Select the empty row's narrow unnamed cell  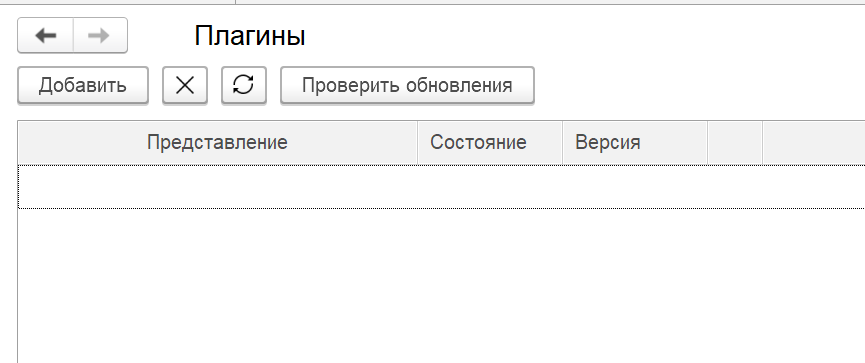(735, 186)
